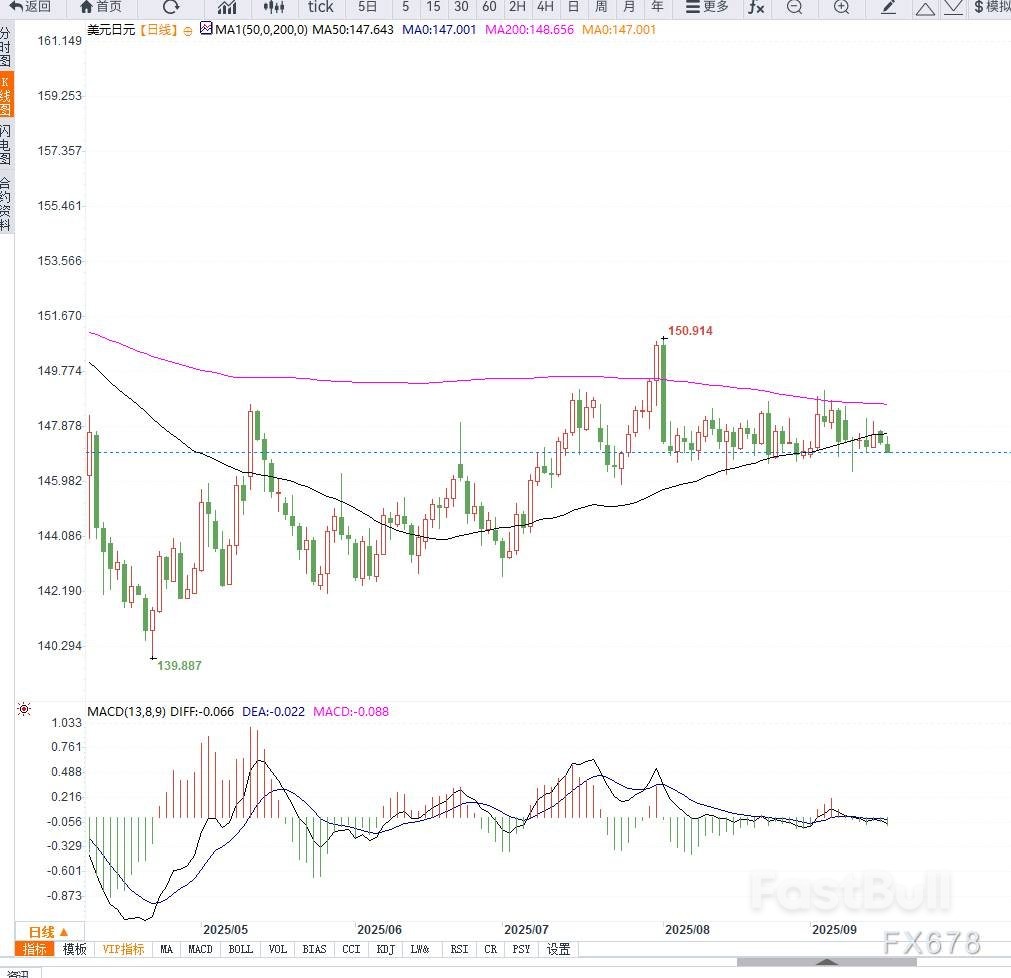Collapse the 日线 legend with circle-minus icon
The image size is (1011, 978).
(187, 30)
